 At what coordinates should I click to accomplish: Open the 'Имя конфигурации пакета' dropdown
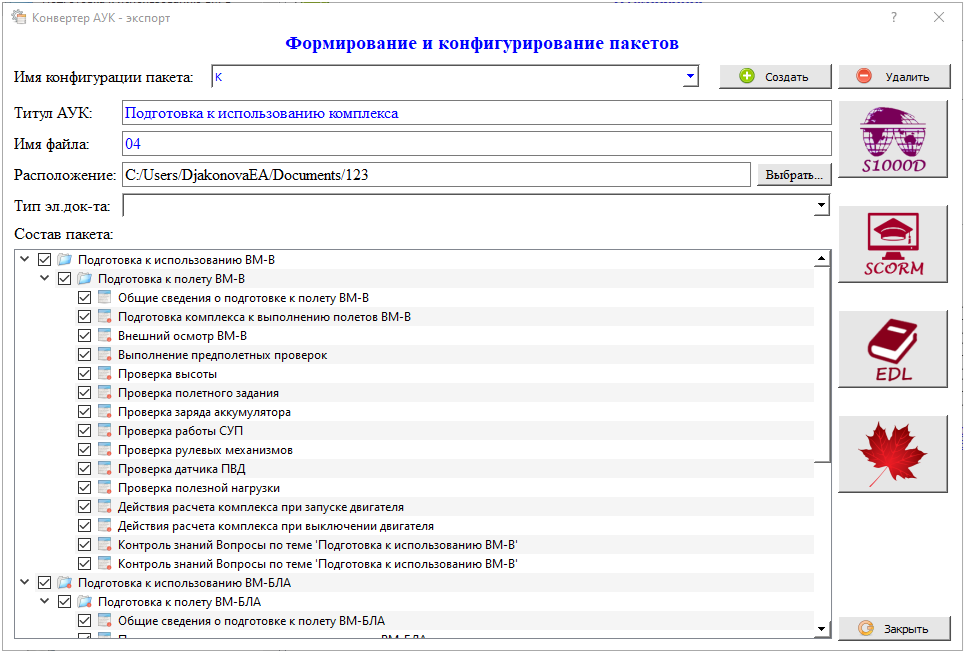click(x=690, y=77)
